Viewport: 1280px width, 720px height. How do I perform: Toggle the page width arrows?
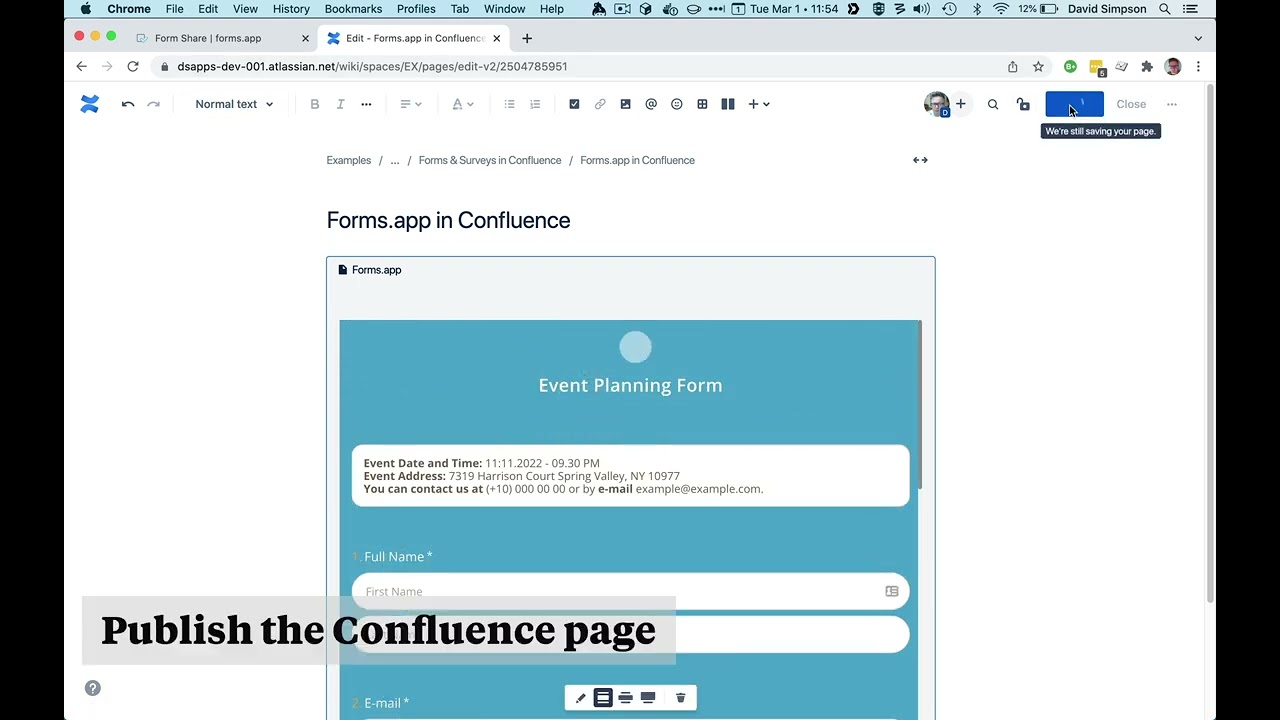pos(920,160)
